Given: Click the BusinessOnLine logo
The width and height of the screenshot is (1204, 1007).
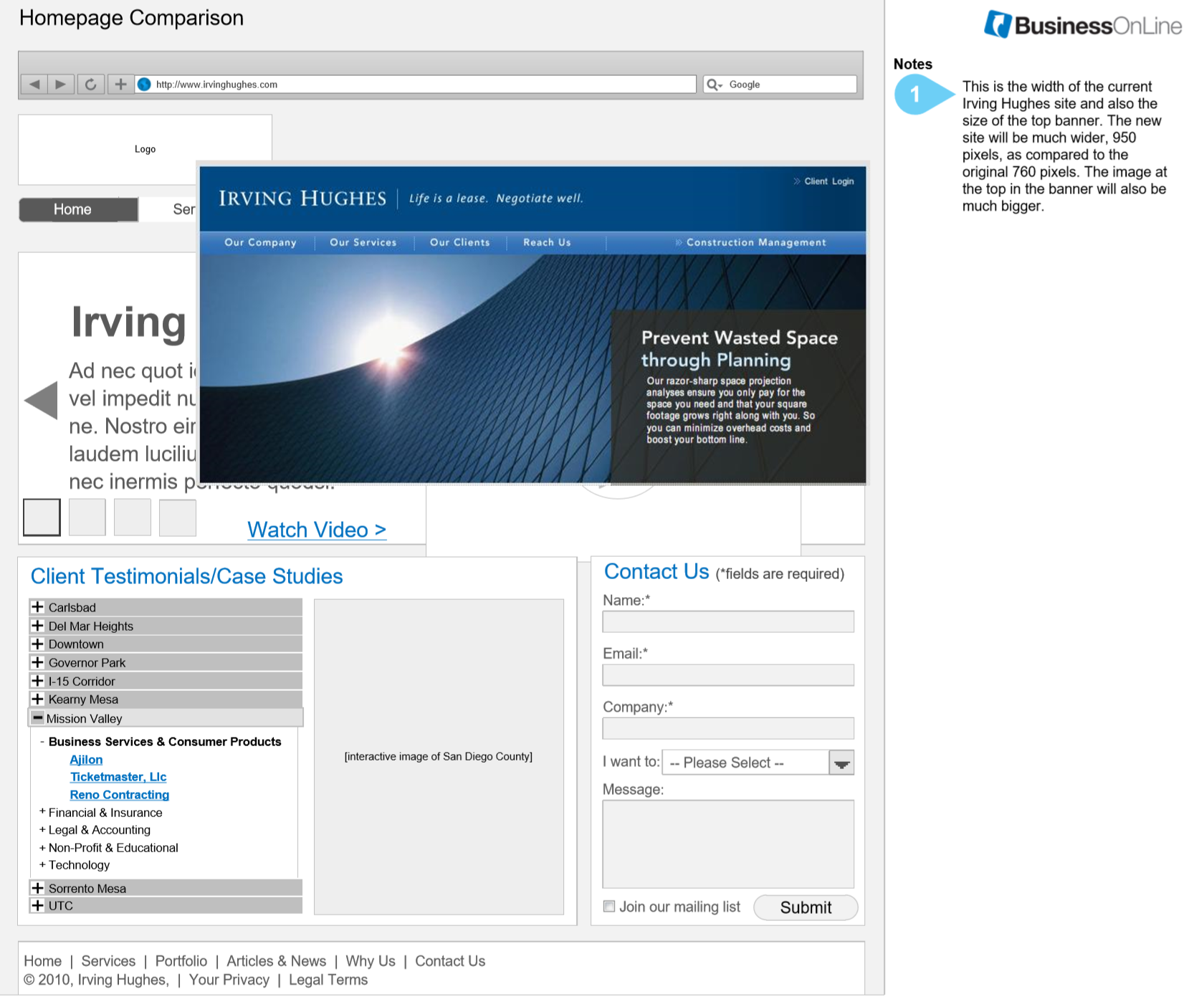Looking at the screenshot, I should click(1083, 25).
